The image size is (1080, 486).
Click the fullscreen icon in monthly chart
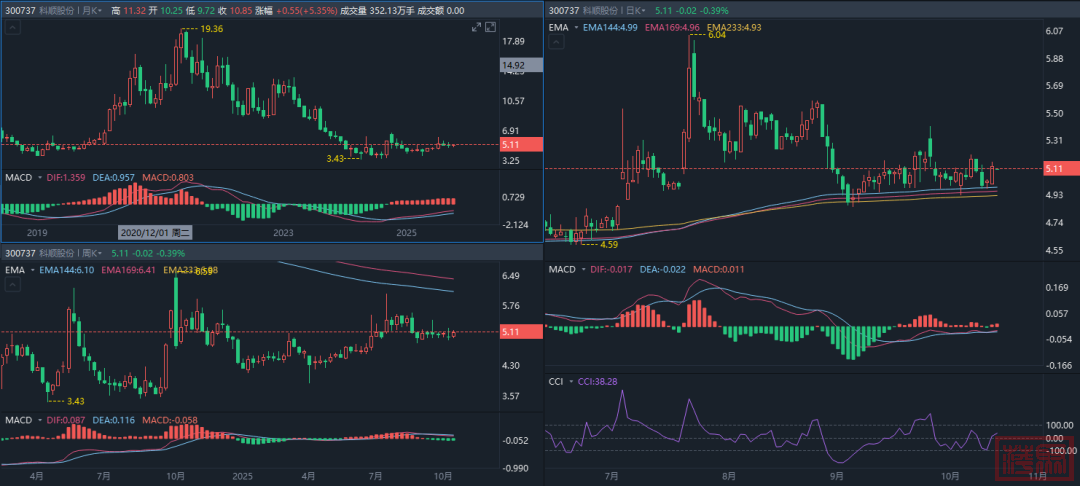(492, 28)
